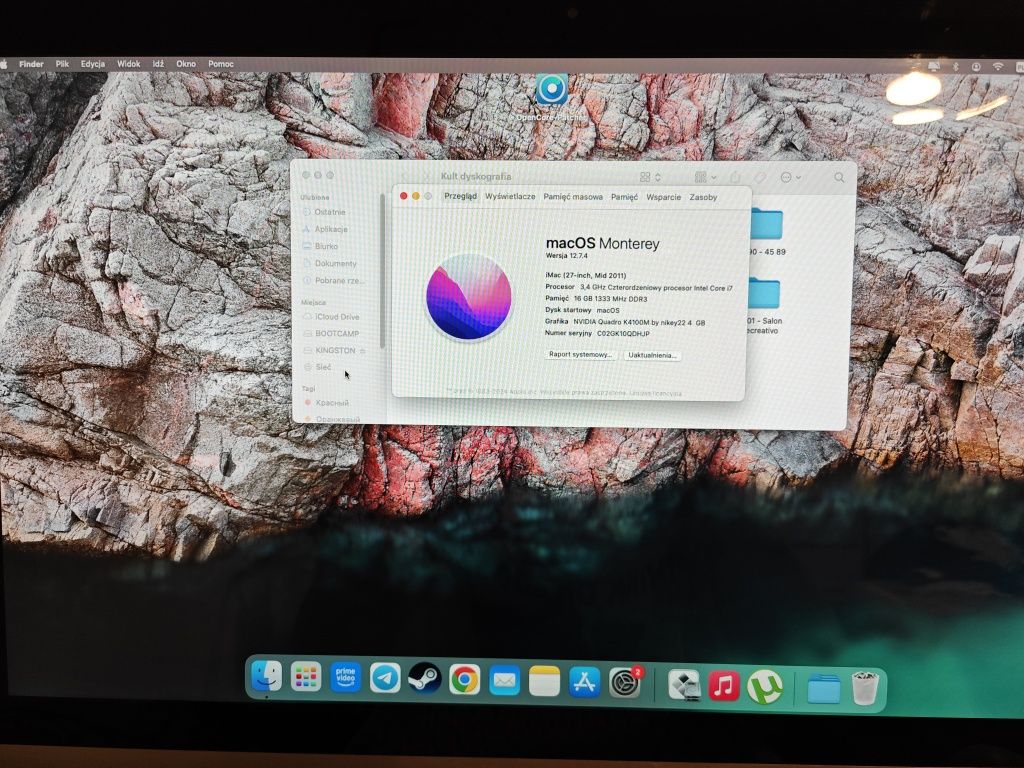Click the Tags icon in Finder toolbar
Viewport: 1024px width, 768px height.
click(x=760, y=177)
